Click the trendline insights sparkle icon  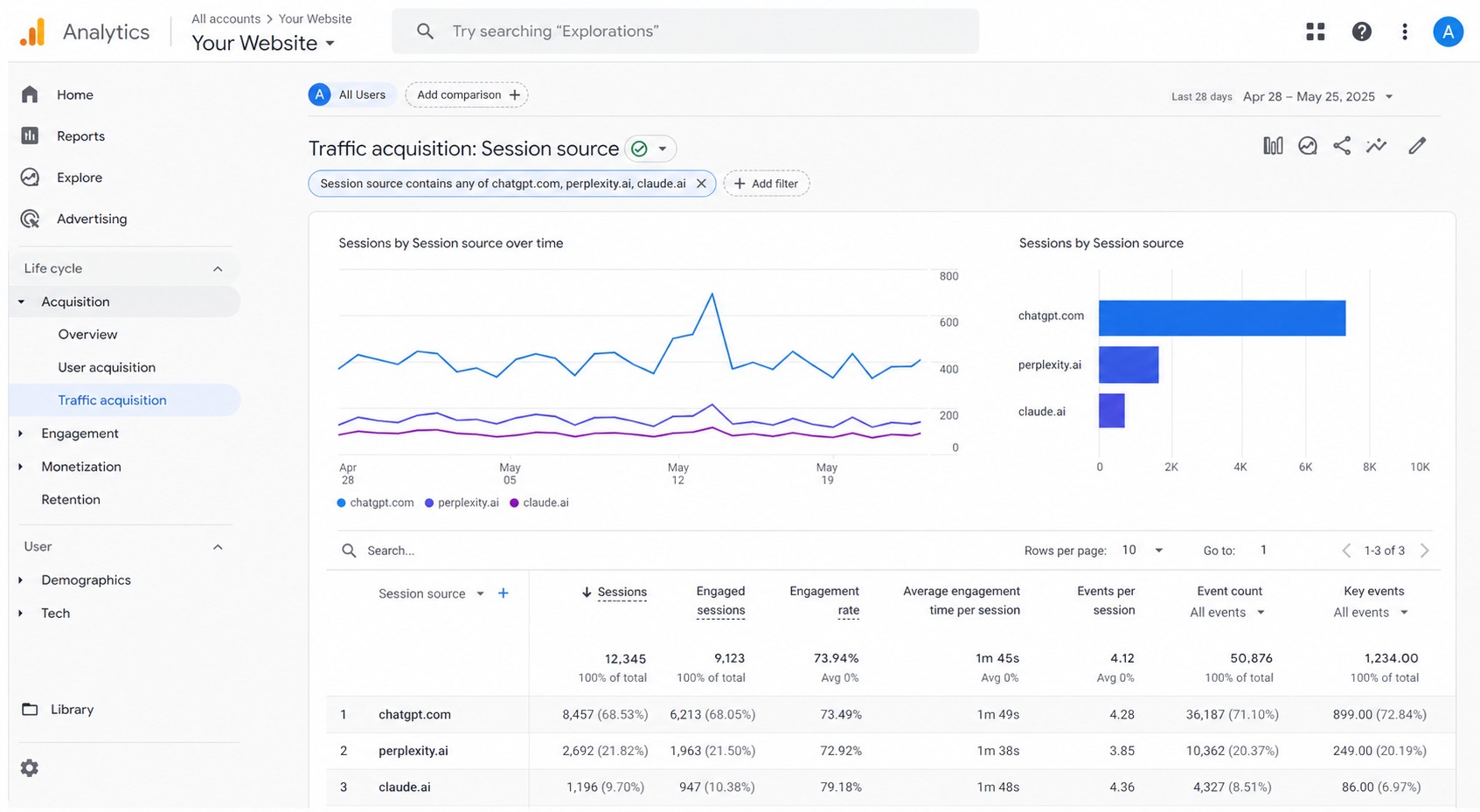1377,146
